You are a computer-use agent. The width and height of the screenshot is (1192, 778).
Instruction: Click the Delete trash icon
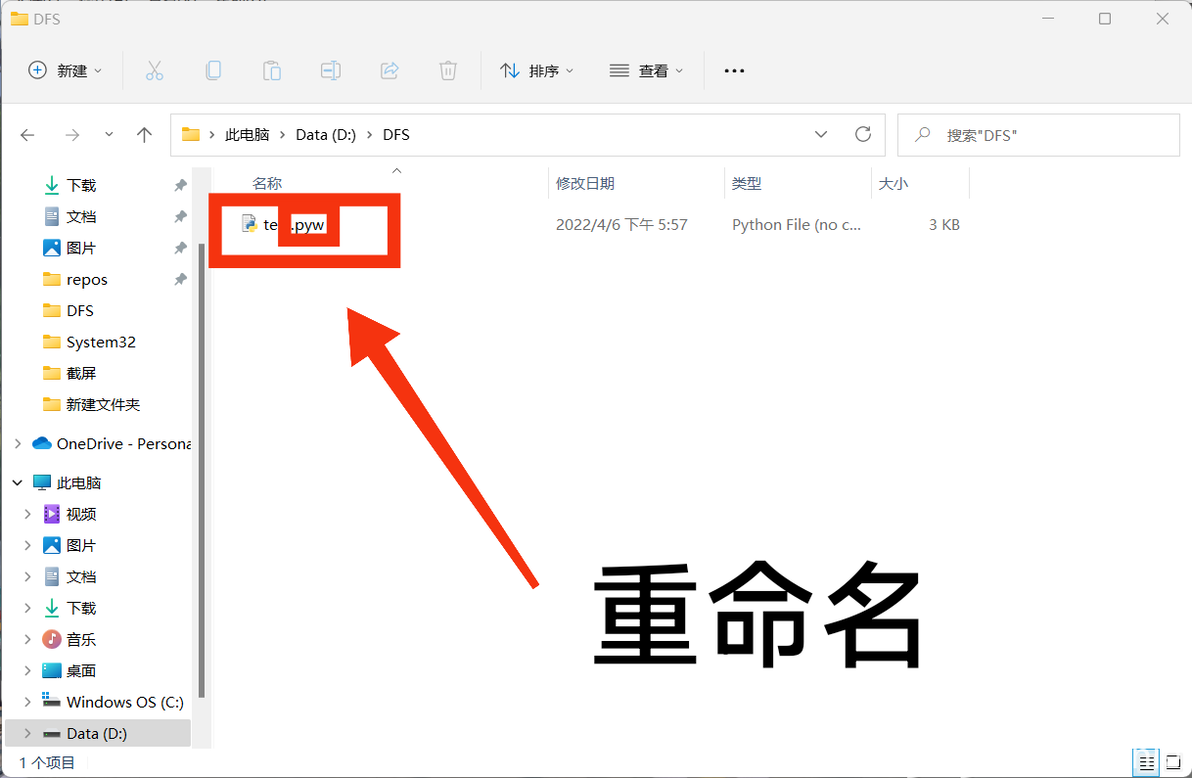pyautogui.click(x=448, y=71)
